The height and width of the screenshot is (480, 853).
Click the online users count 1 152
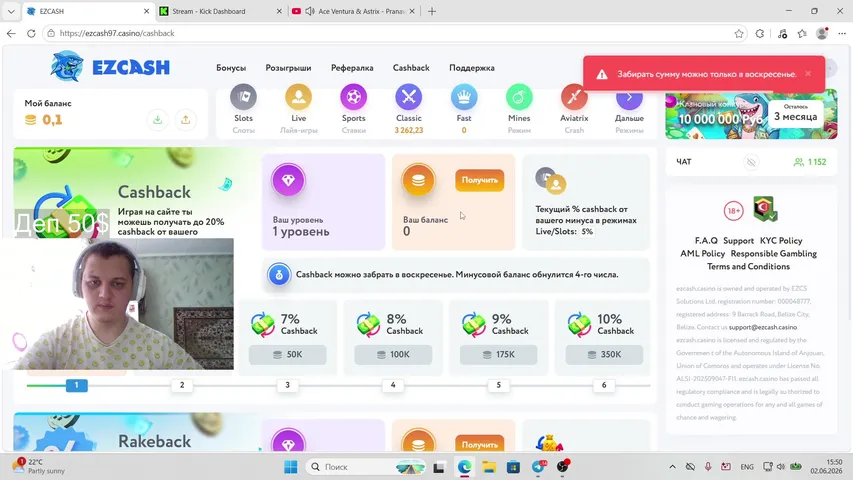809,162
